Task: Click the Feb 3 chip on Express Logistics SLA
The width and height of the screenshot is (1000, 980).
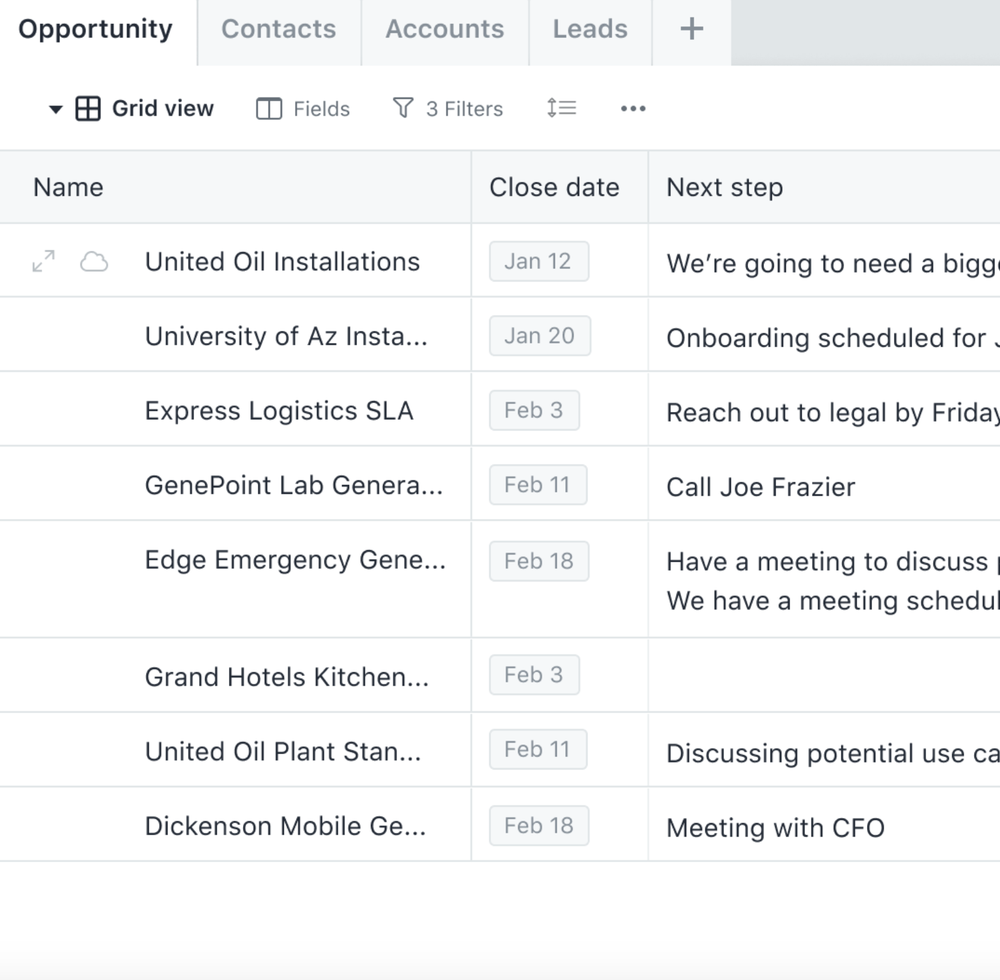Action: click(534, 410)
